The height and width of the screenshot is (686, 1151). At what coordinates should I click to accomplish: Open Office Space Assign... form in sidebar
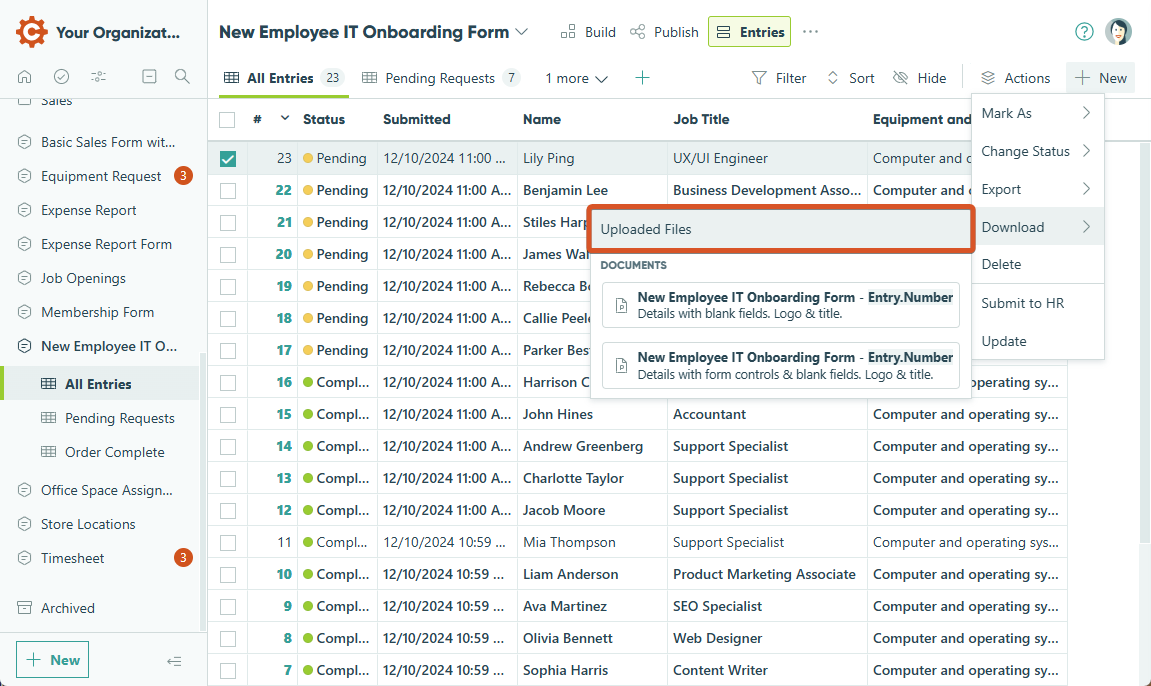coord(106,490)
